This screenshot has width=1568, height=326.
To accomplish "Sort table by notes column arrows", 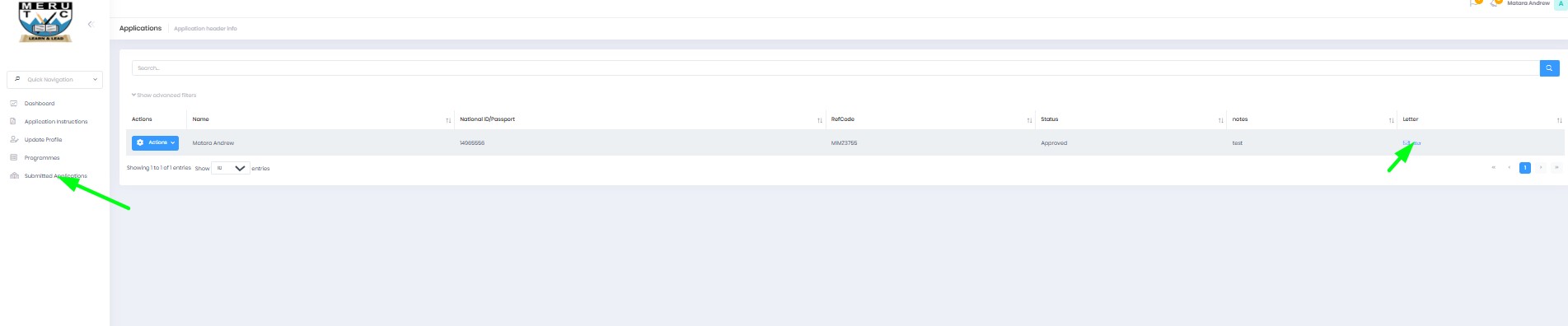I will click(1392, 120).
